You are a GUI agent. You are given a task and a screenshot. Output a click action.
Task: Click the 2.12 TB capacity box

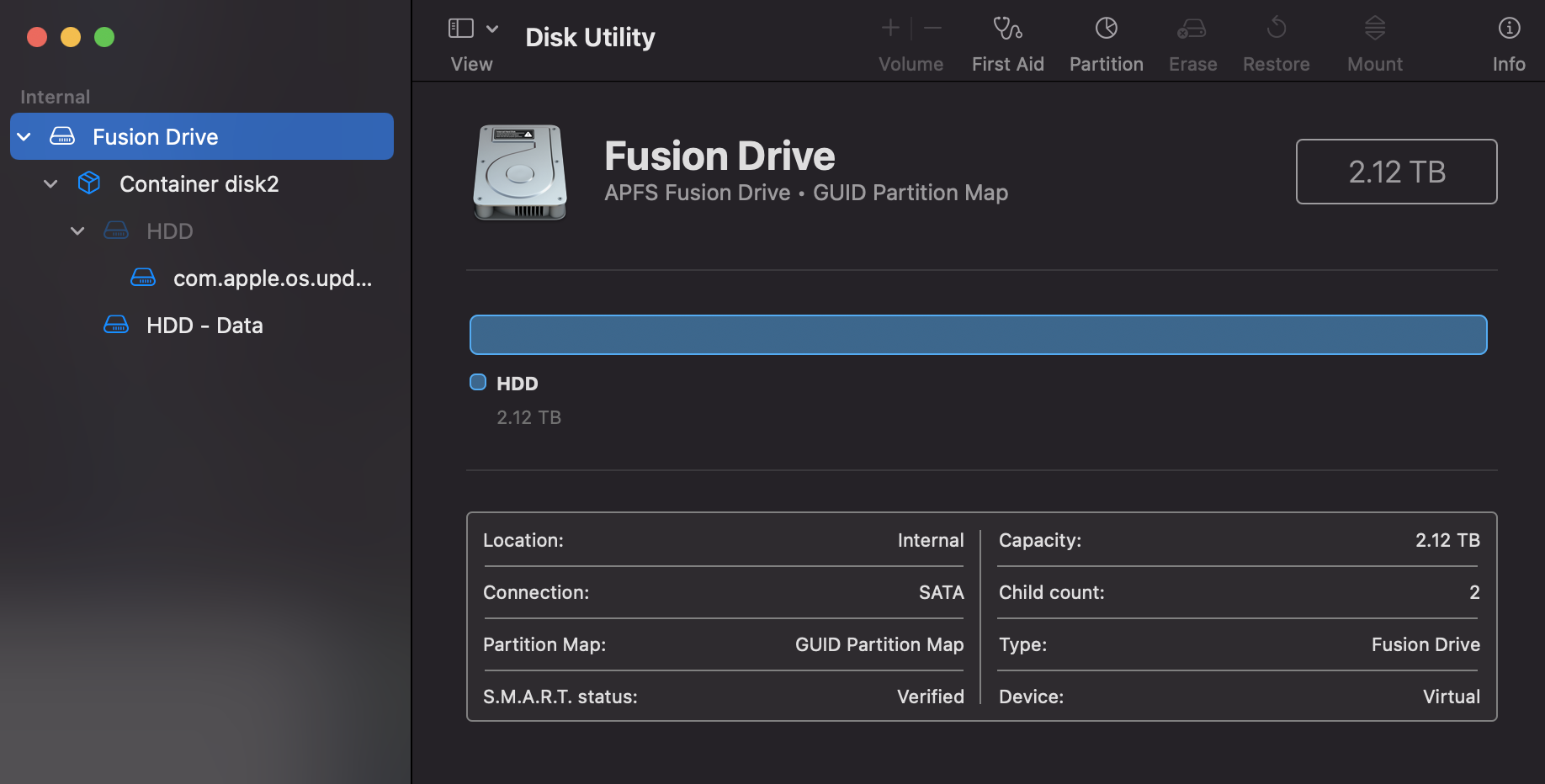(x=1396, y=172)
